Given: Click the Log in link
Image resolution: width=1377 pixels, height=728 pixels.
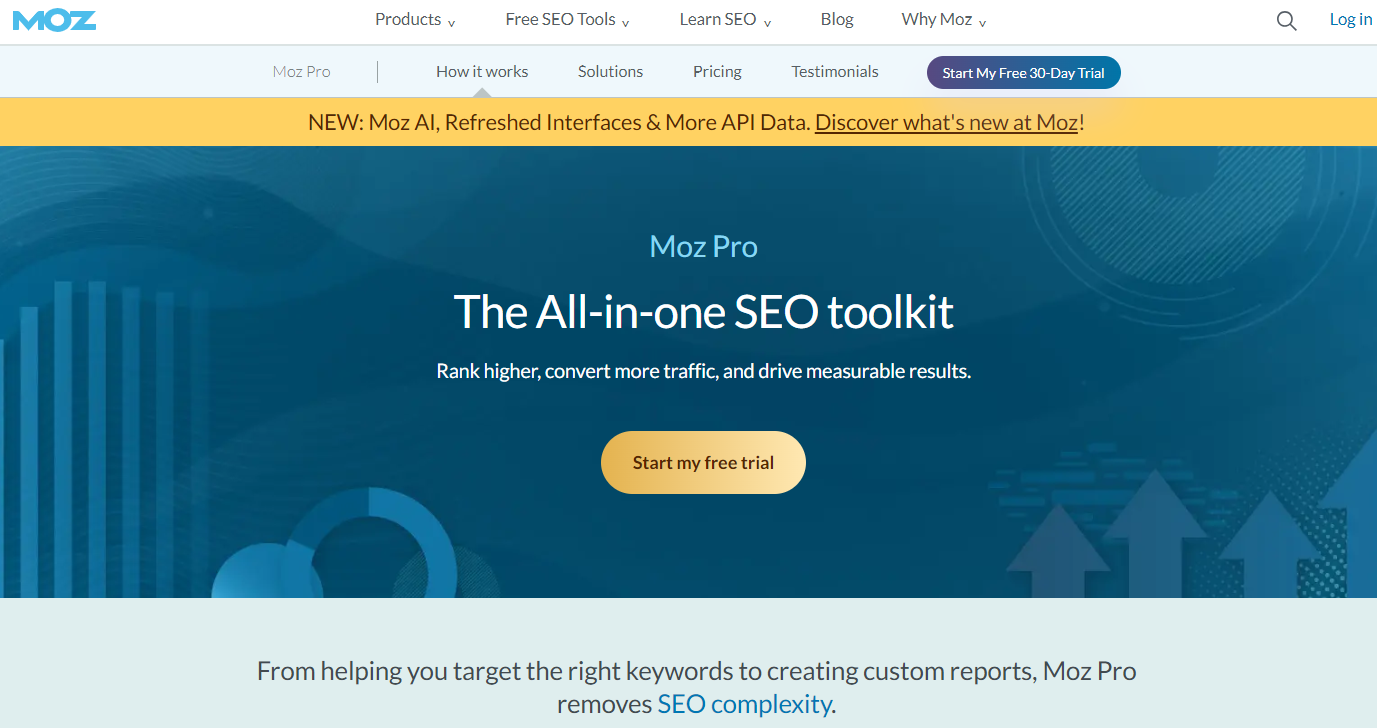Looking at the screenshot, I should 1350,20.
